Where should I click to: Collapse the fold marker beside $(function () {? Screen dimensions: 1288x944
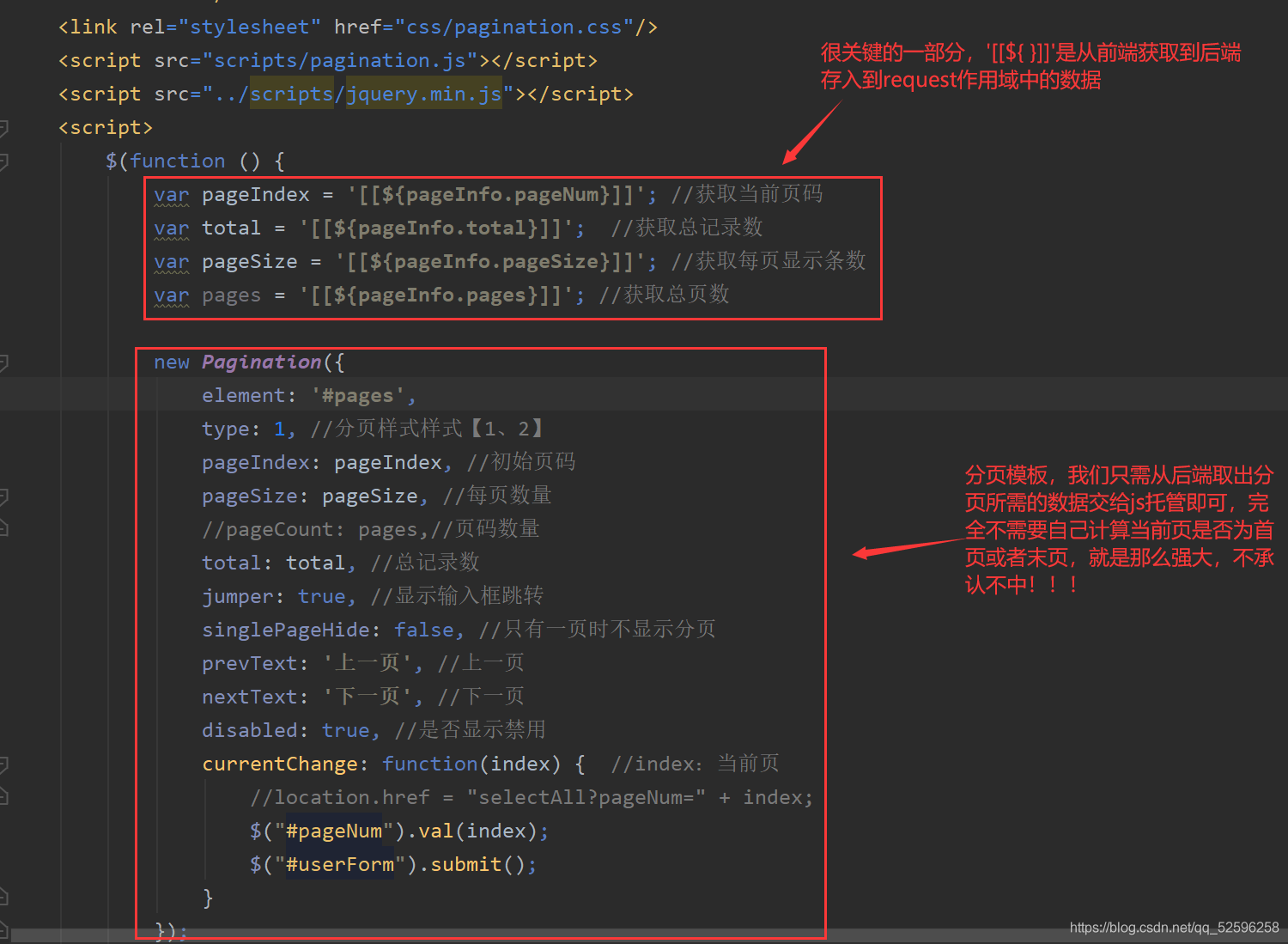(x=3, y=161)
